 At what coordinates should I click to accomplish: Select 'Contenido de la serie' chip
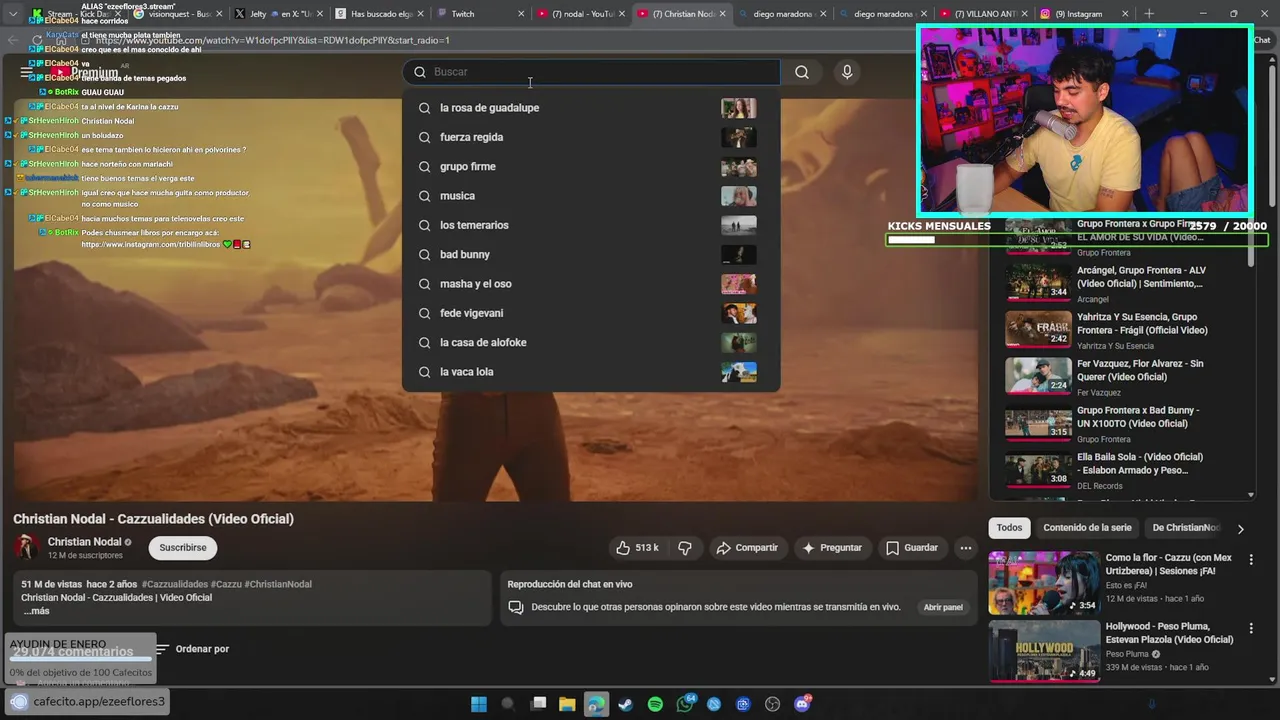(x=1087, y=528)
